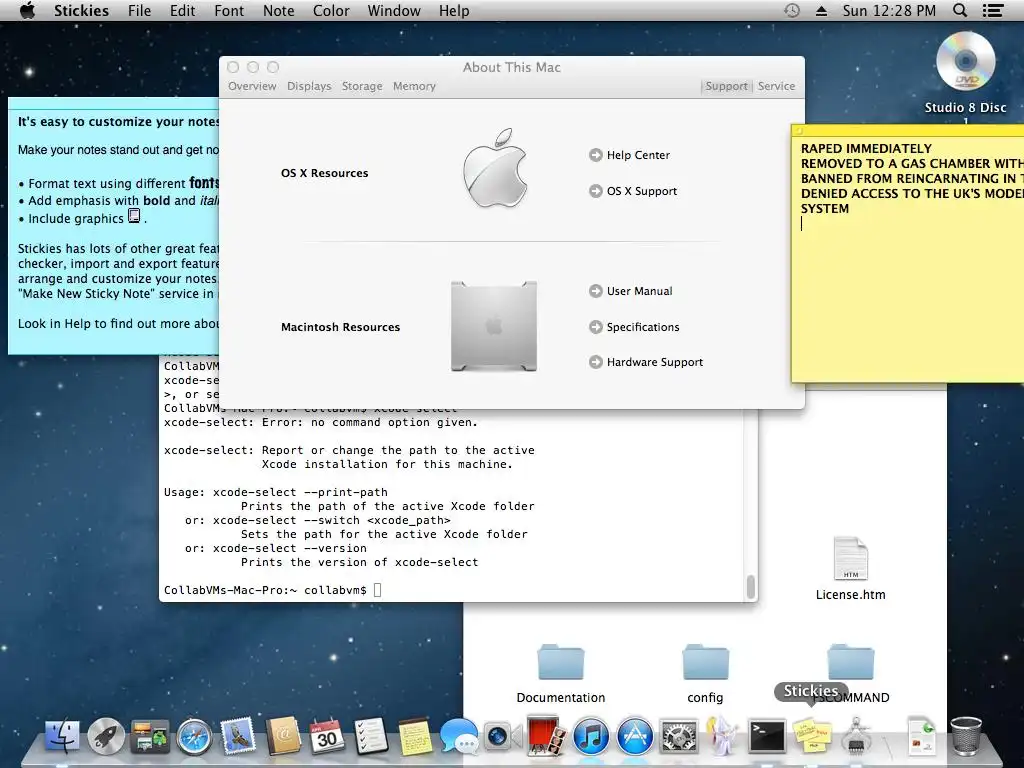
Task: Open Notes yellow notepad icon in Dock
Action: click(415, 737)
